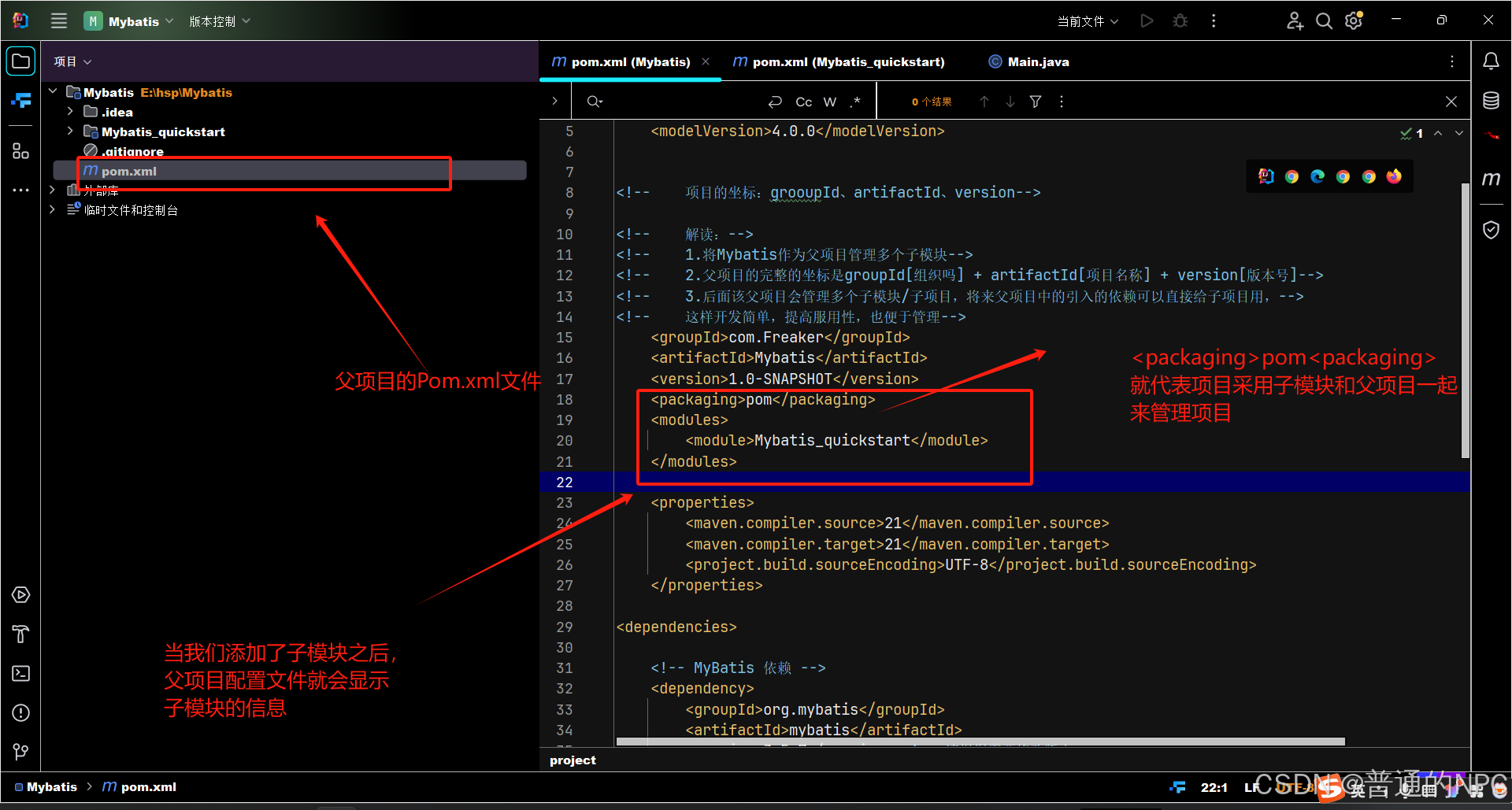Expand Scratches and Consoles node
The height and width of the screenshot is (810, 1512).
[x=53, y=210]
